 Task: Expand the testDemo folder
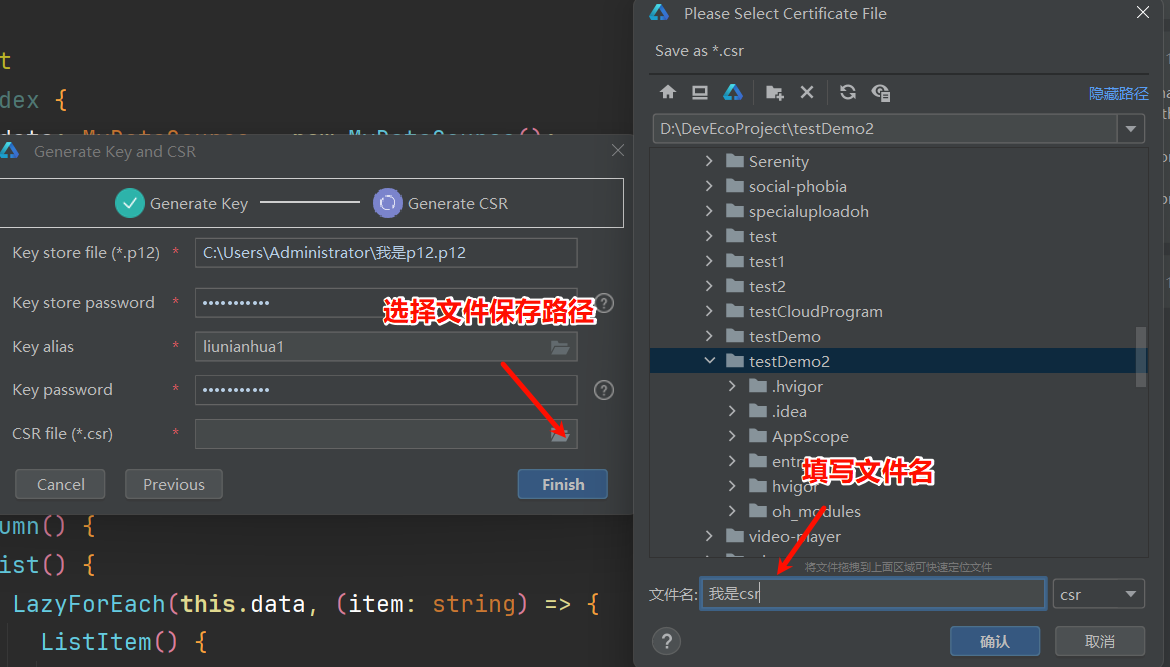(709, 336)
